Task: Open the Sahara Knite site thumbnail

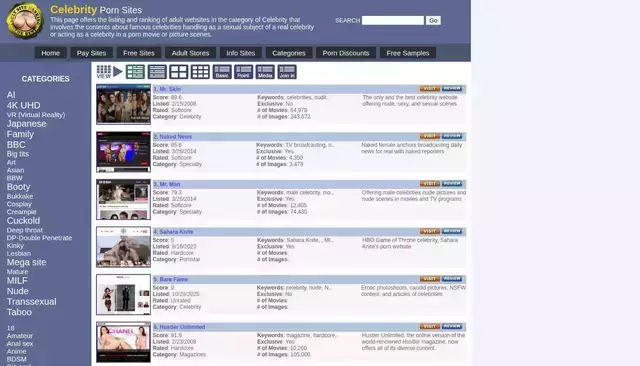Action: pos(123,247)
